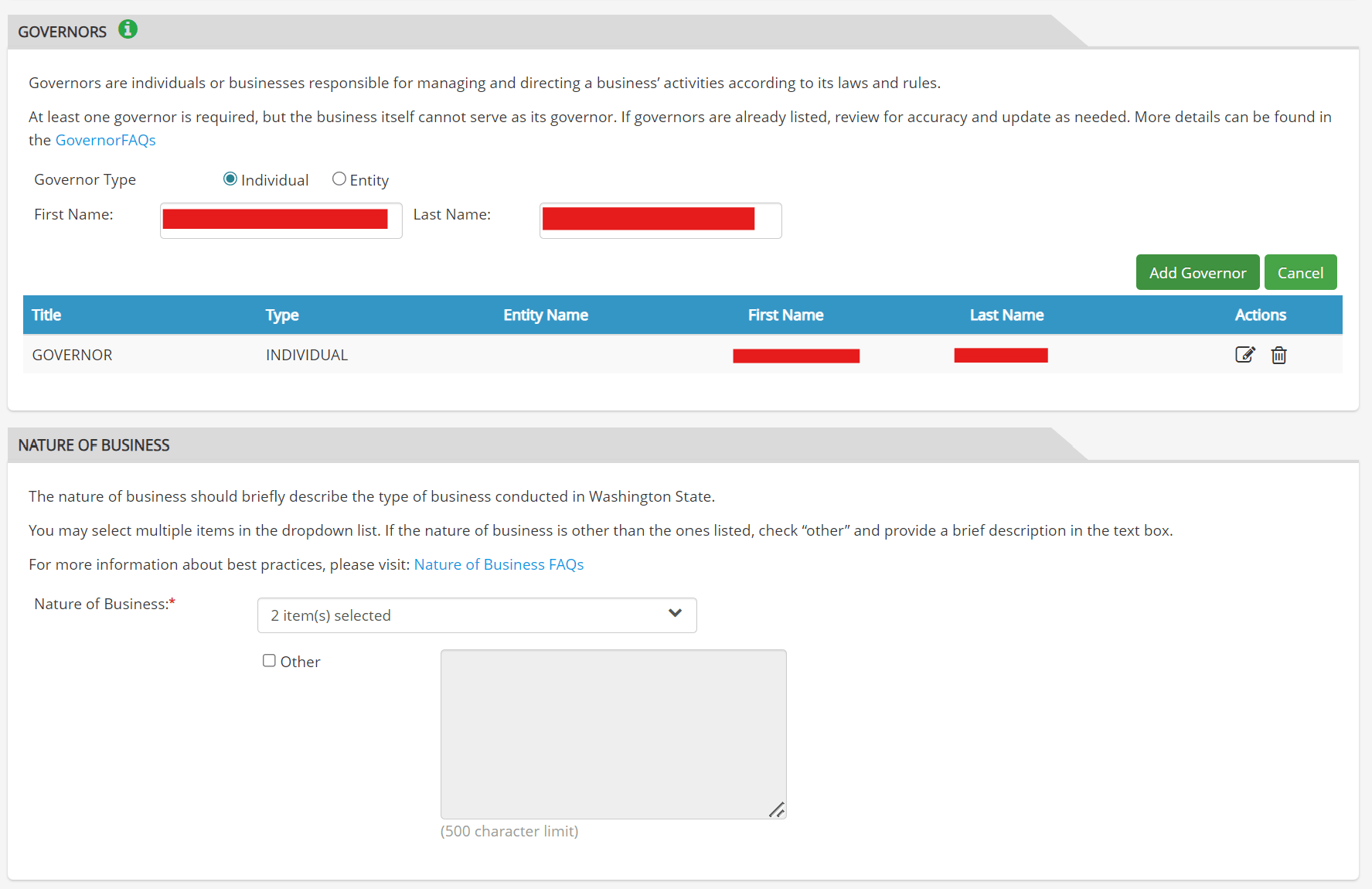Click the GOVERNOR title cell
Screen dimensions: 1372x889
pyautogui.click(x=72, y=355)
